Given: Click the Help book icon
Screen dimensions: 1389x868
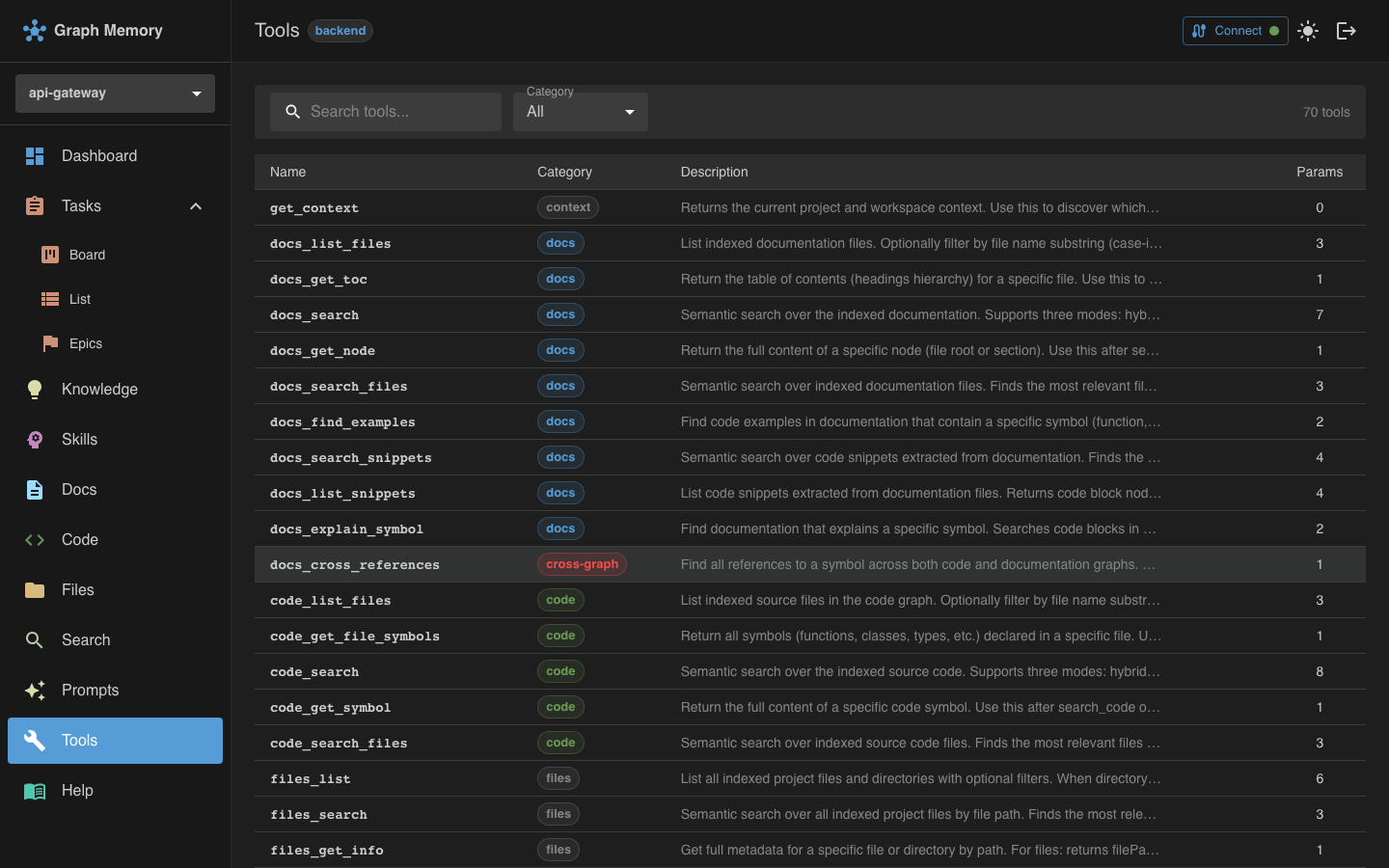Looking at the screenshot, I should tap(35, 791).
